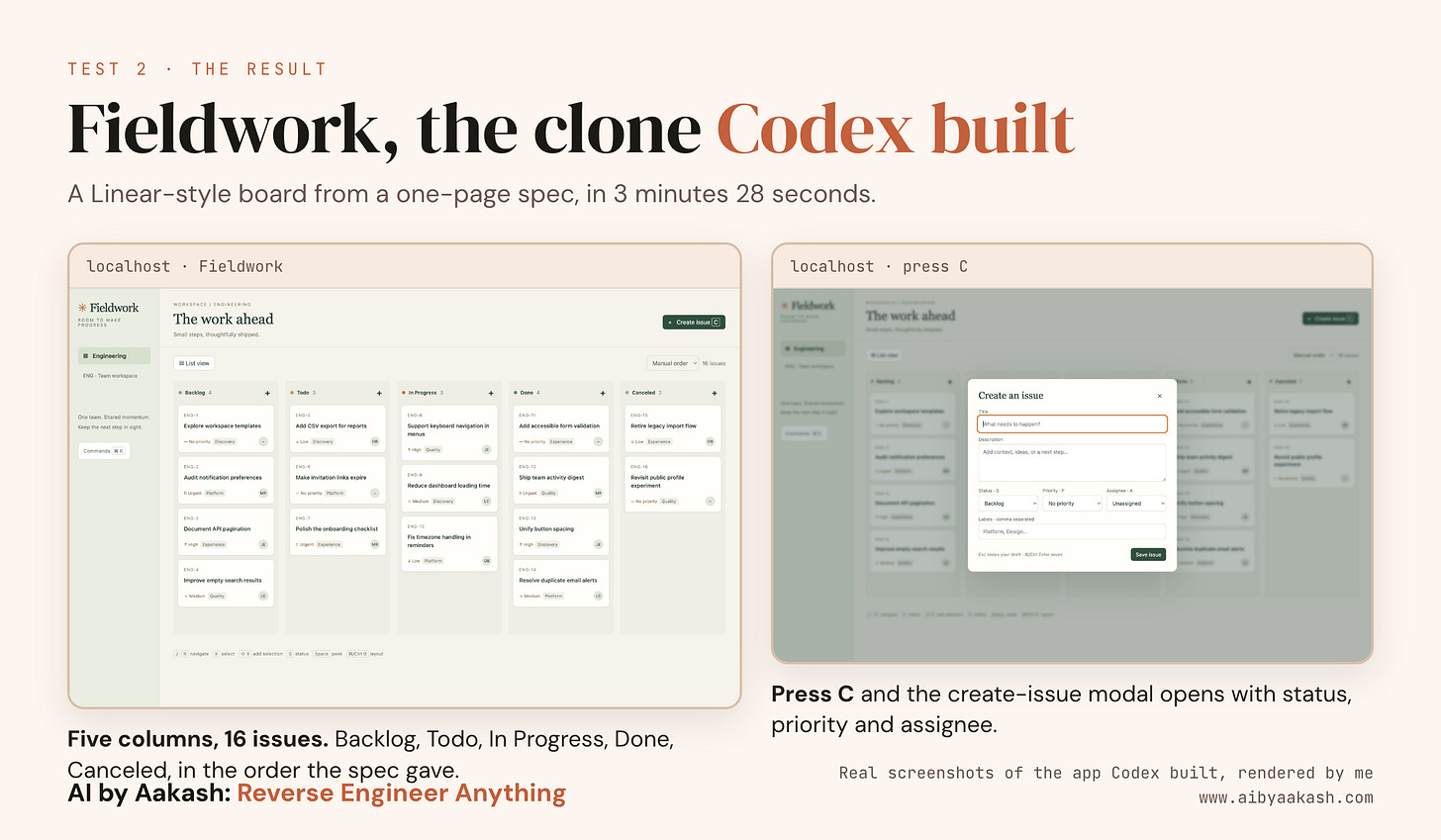Viewport: 1441px width, 840px height.
Task: Click the Experience label on Document API pagination
Action: [x=214, y=544]
